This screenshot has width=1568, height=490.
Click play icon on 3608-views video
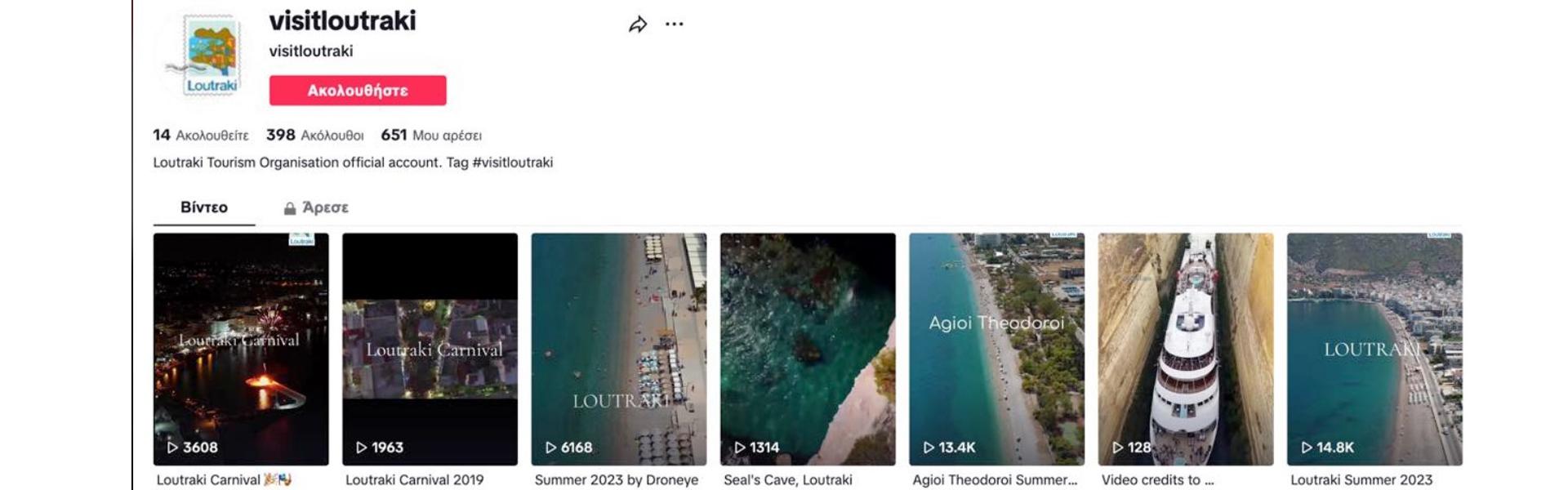tap(172, 448)
